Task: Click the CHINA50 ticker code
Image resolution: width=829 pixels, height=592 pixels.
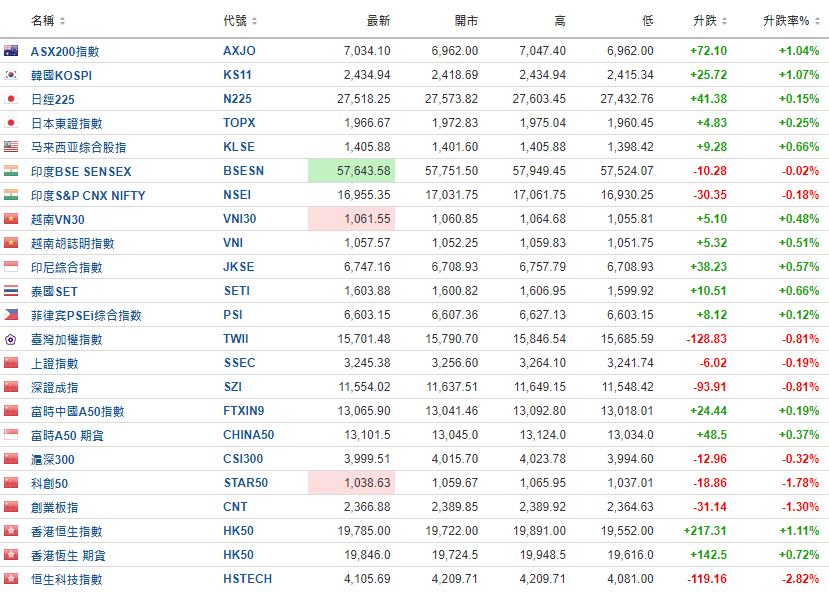Action: click(248, 434)
